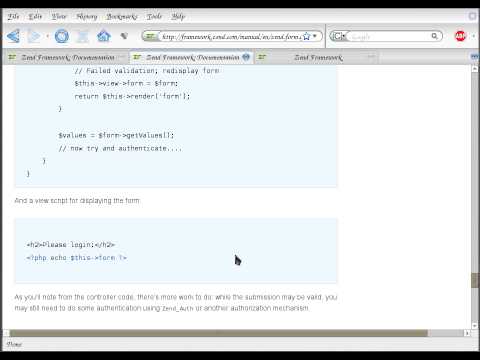Click the Adblock Plus ABP icon
This screenshot has height=360, width=480.
click(460, 36)
